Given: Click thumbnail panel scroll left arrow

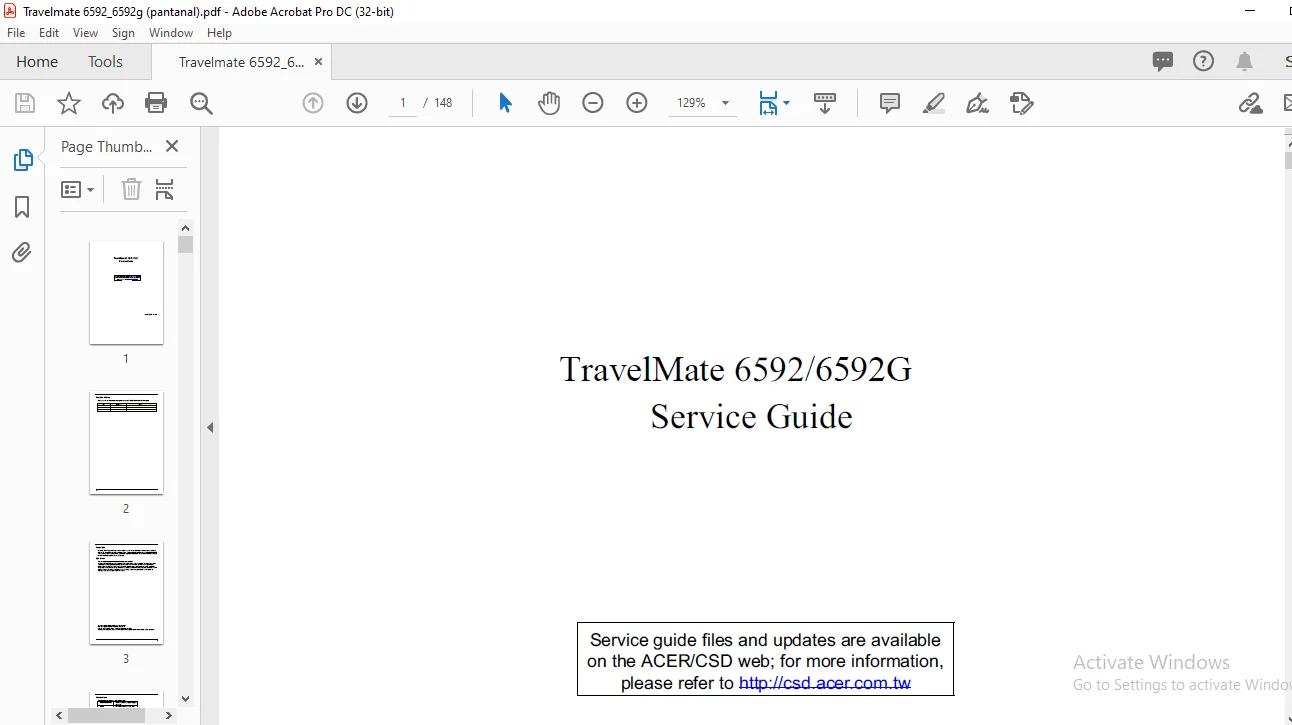Looking at the screenshot, I should (x=60, y=715).
